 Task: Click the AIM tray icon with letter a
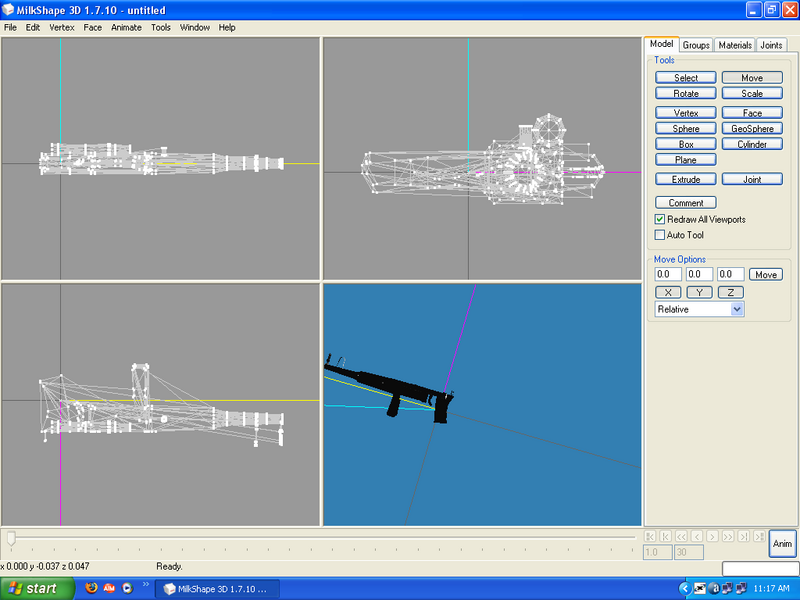(x=715, y=588)
